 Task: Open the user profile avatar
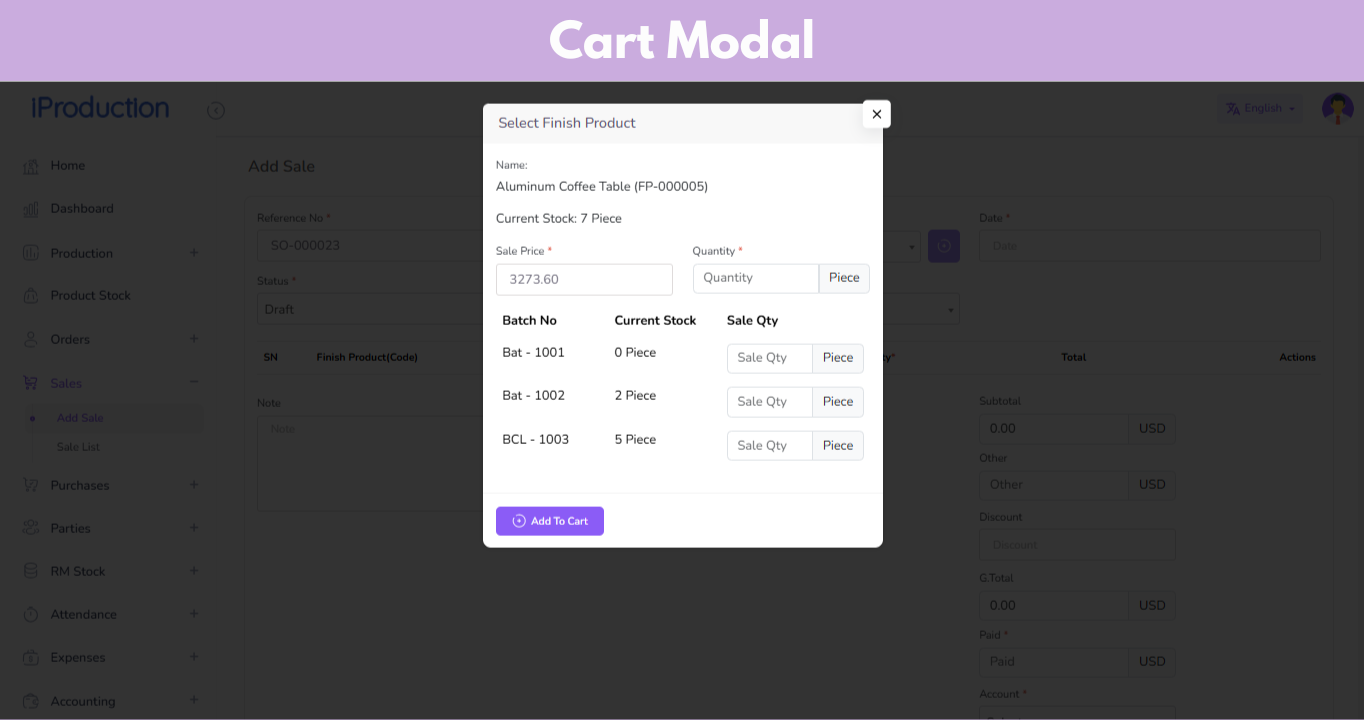tap(1337, 108)
